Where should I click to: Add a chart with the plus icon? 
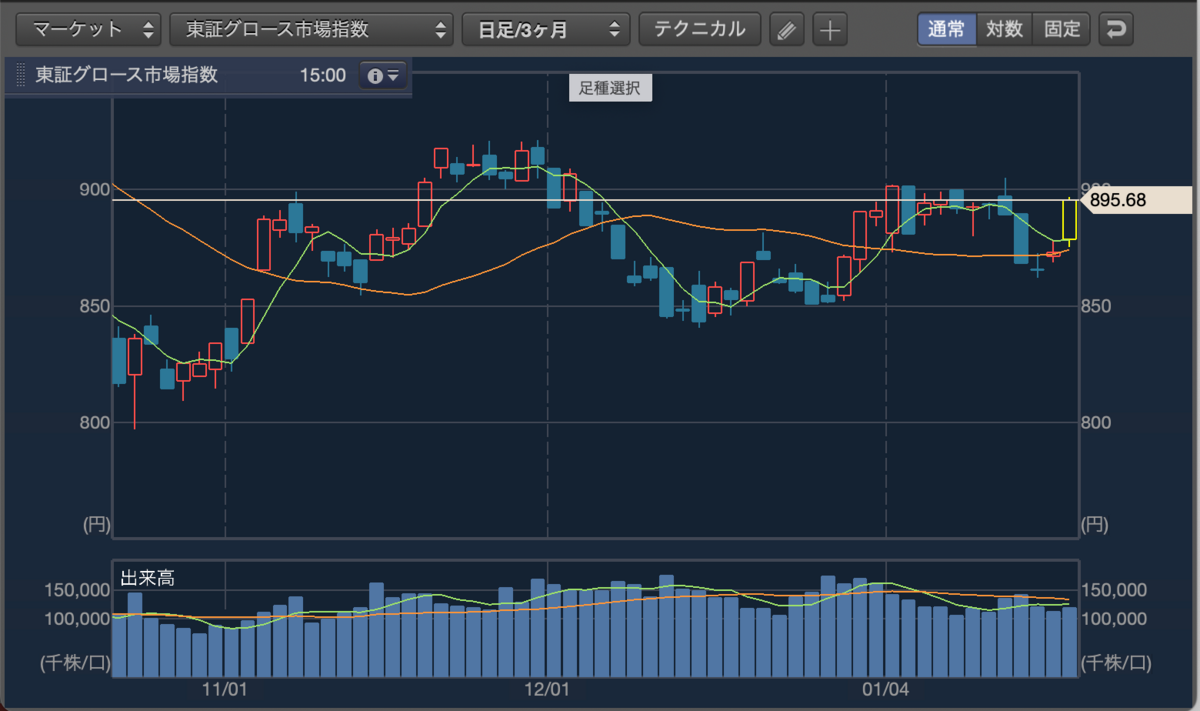point(829,30)
